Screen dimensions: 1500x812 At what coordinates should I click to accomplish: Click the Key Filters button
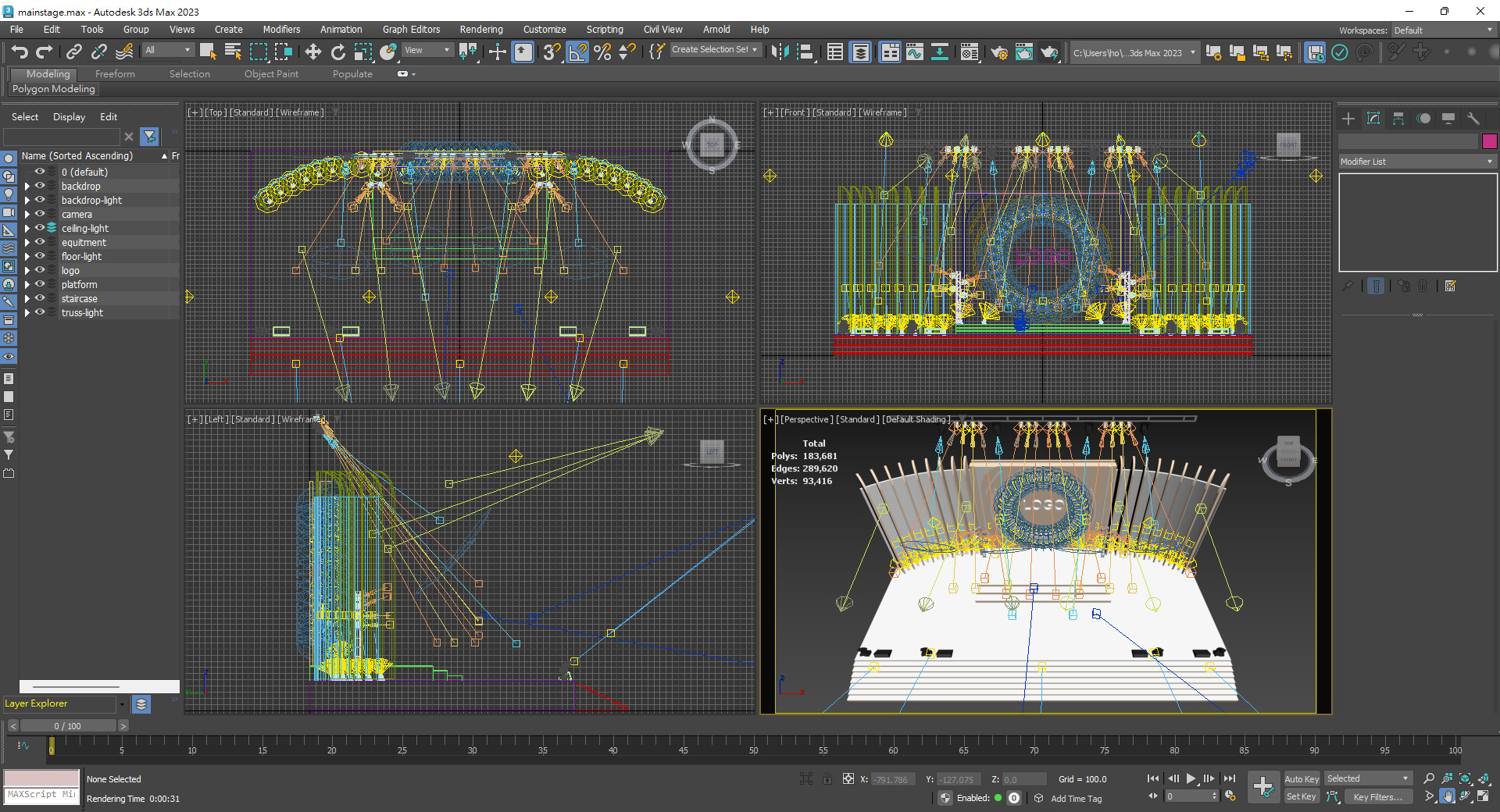click(1377, 797)
